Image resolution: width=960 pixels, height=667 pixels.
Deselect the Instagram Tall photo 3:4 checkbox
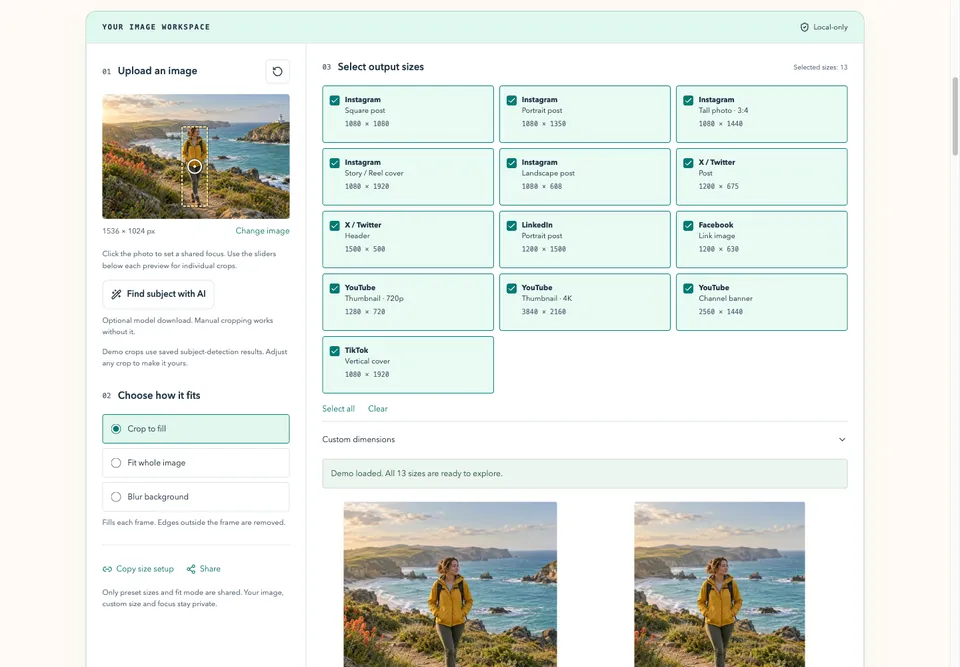[688, 100]
